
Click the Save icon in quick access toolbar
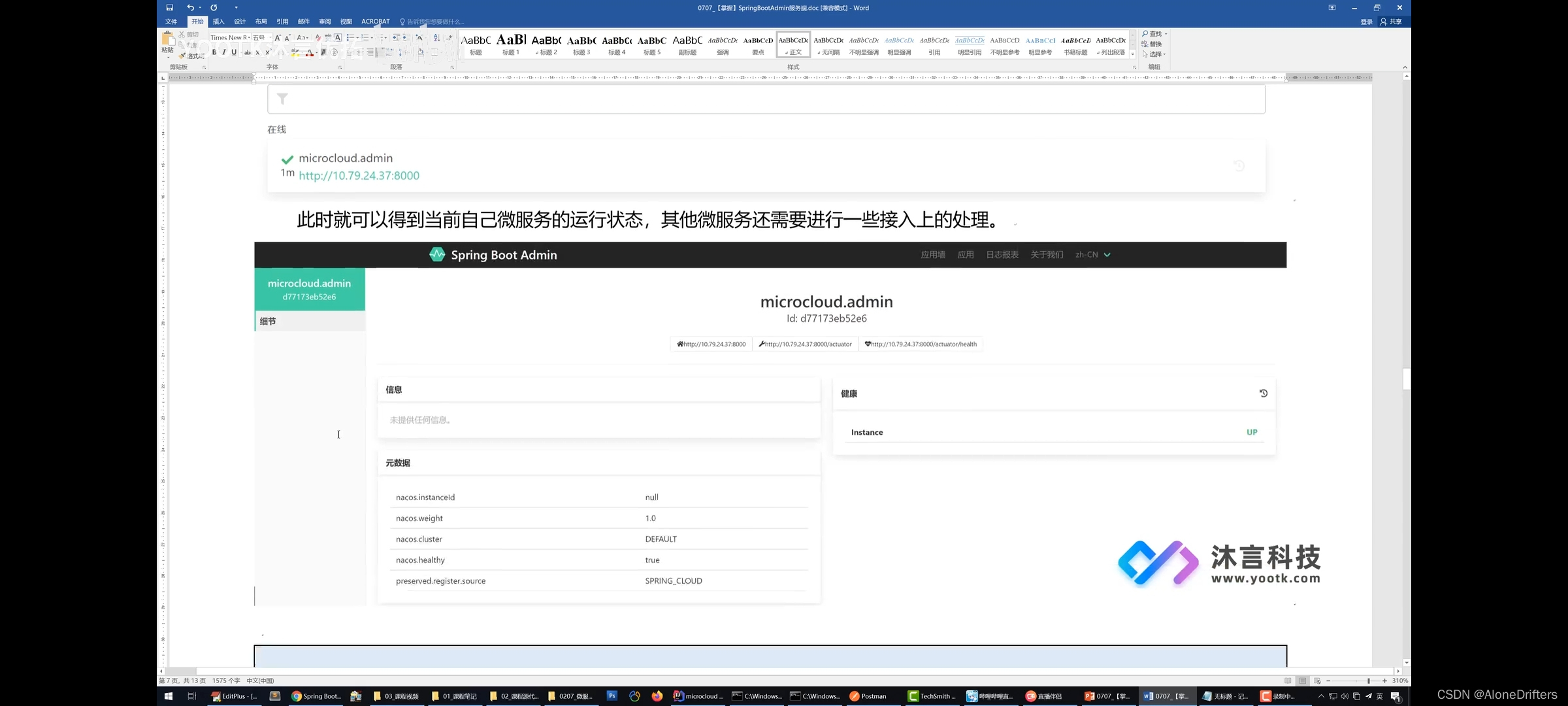point(169,7)
